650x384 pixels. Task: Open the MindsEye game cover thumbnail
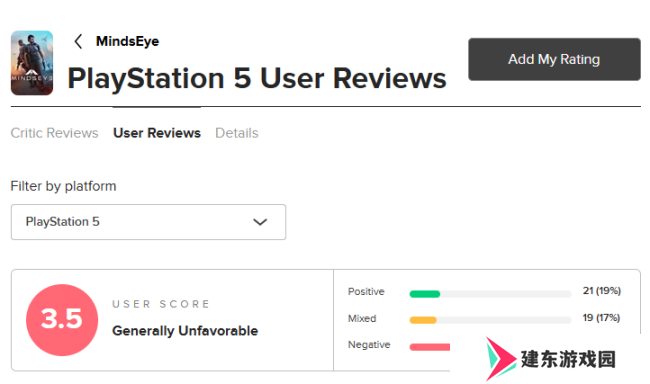point(32,63)
